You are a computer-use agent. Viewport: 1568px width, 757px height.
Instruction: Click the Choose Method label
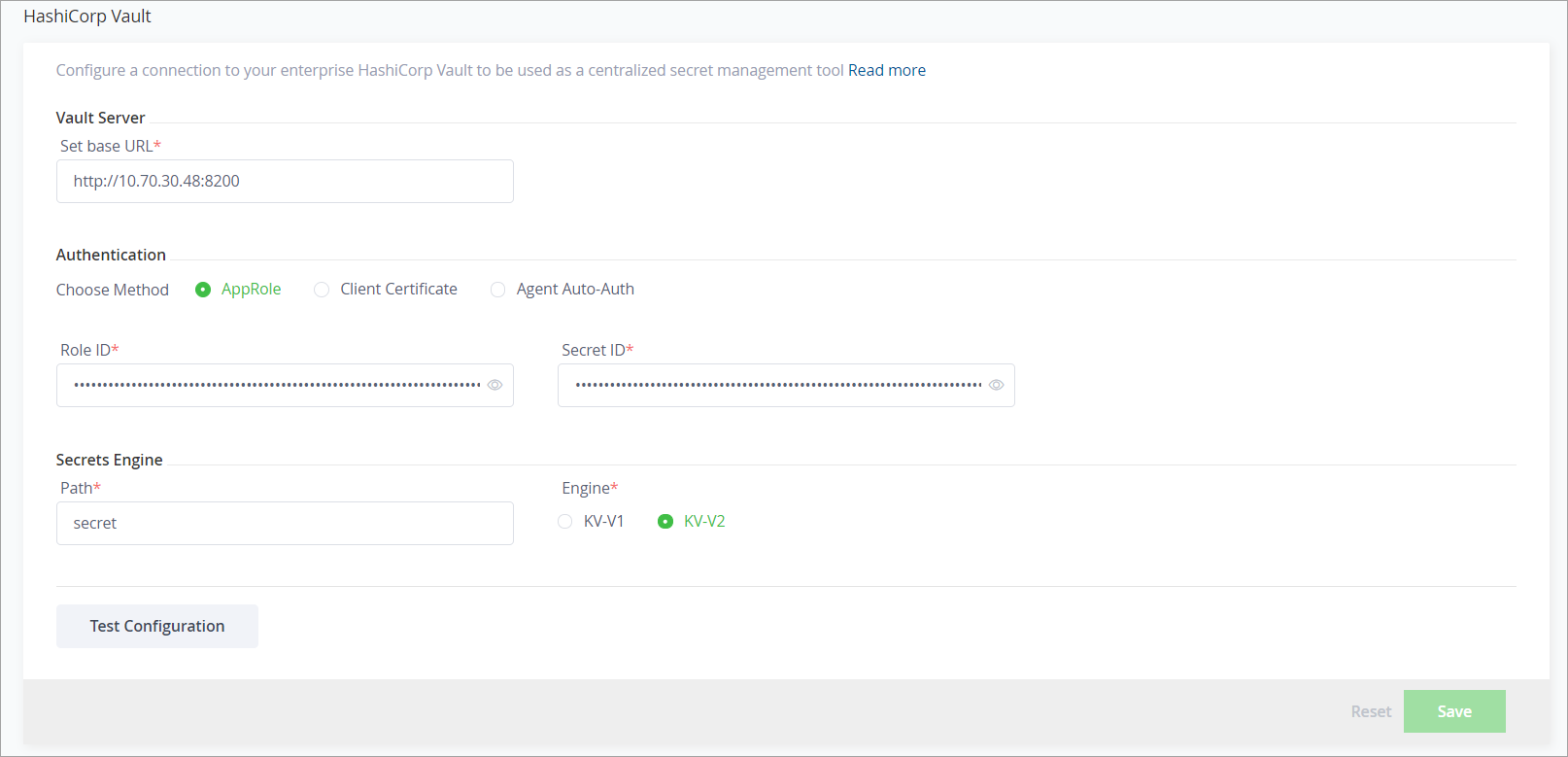tap(113, 290)
